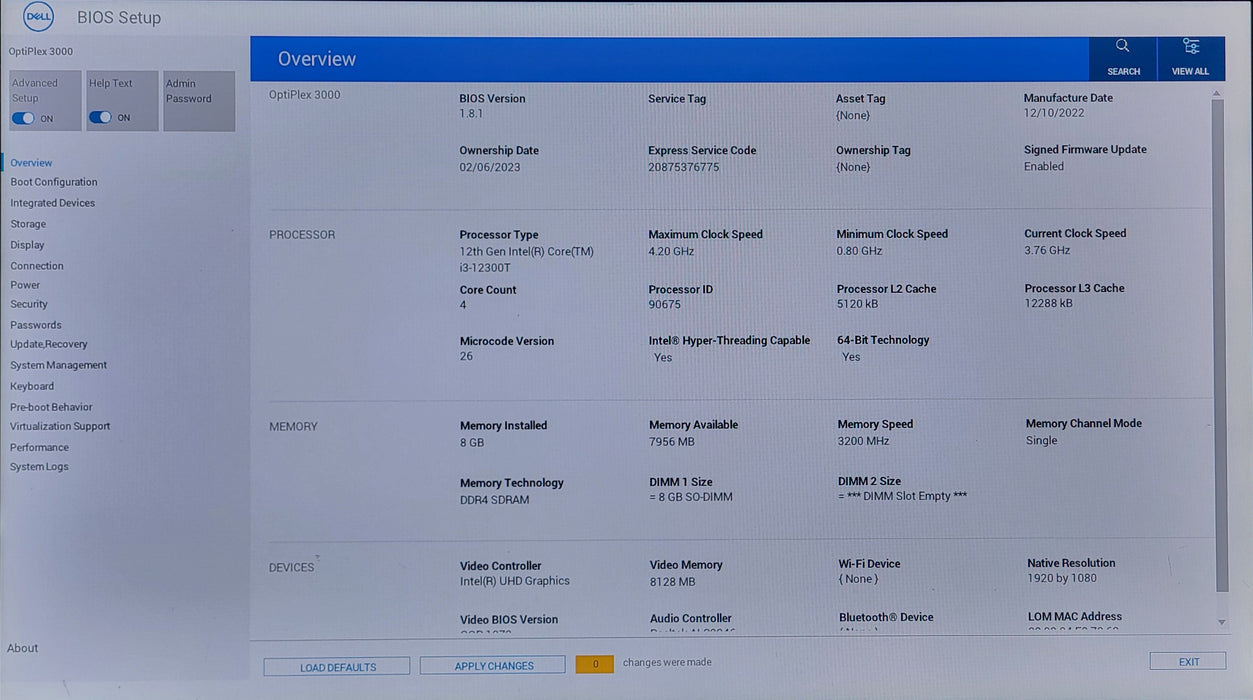
Task: Click the DEVICES section label
Action: coord(291,568)
